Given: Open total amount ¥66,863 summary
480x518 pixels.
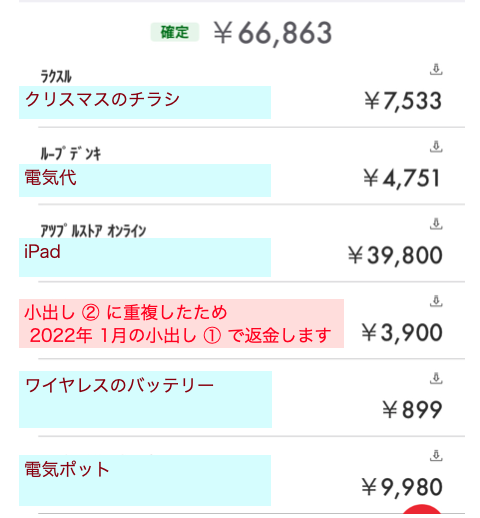Looking at the screenshot, I should pos(272,33).
